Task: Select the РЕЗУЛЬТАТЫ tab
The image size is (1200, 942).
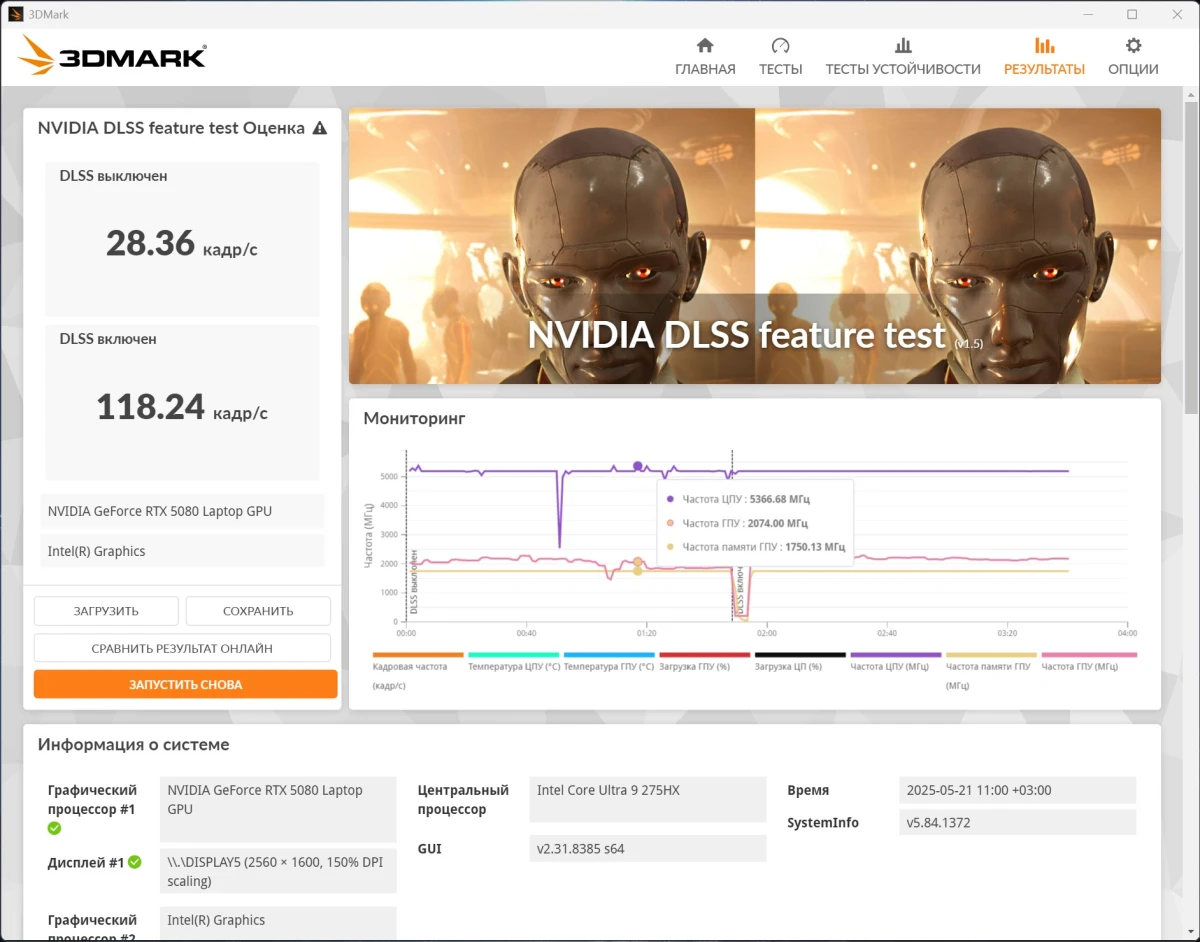Action: tap(1044, 57)
